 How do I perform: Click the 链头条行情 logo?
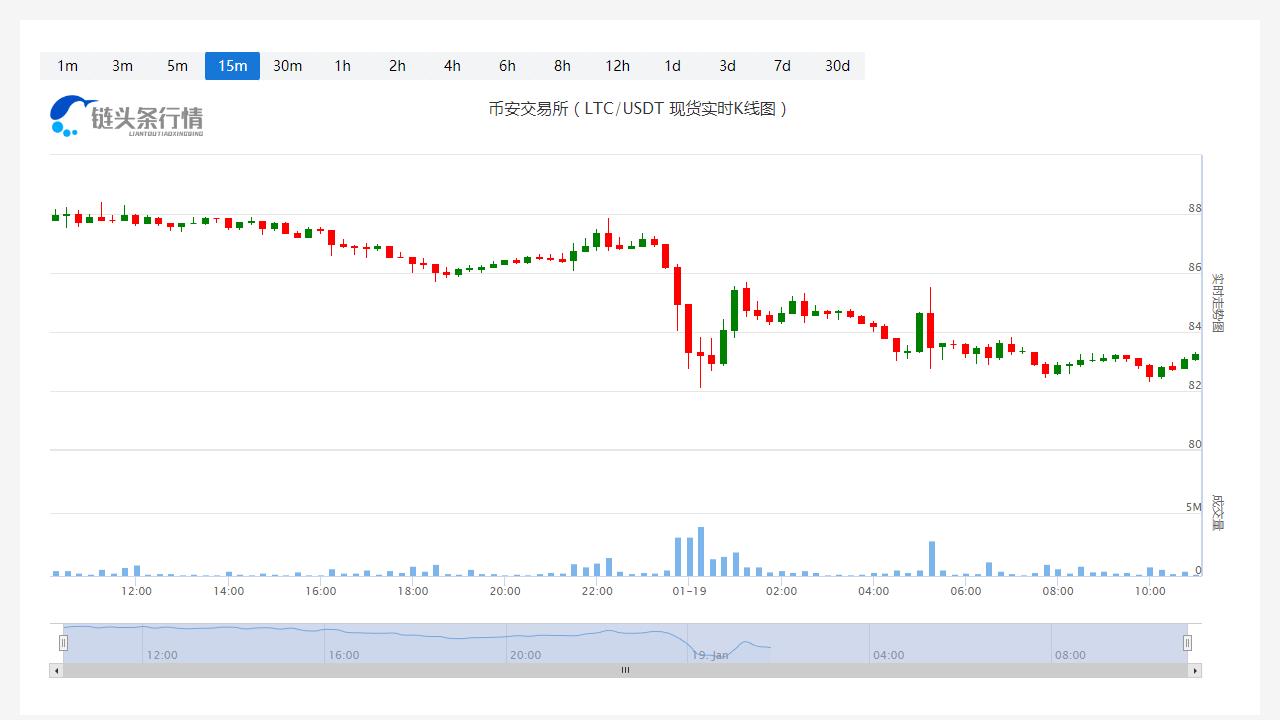click(127, 116)
